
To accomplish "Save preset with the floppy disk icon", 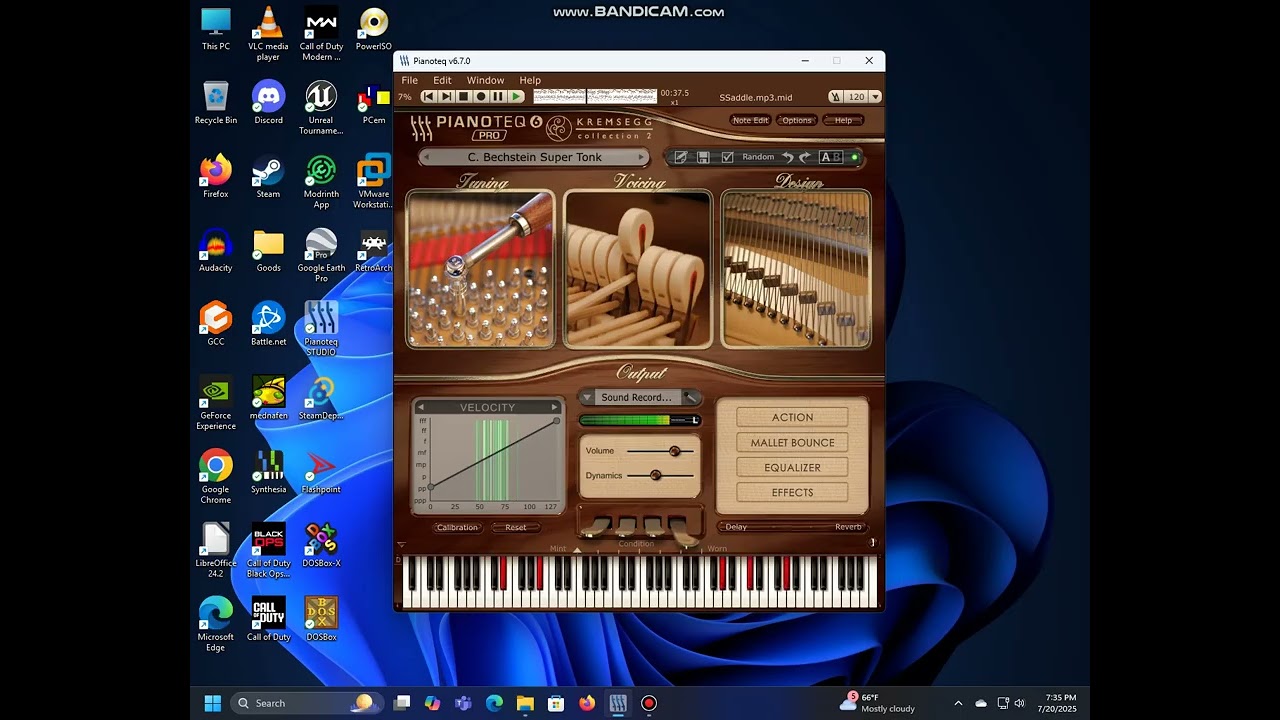I will pos(704,157).
